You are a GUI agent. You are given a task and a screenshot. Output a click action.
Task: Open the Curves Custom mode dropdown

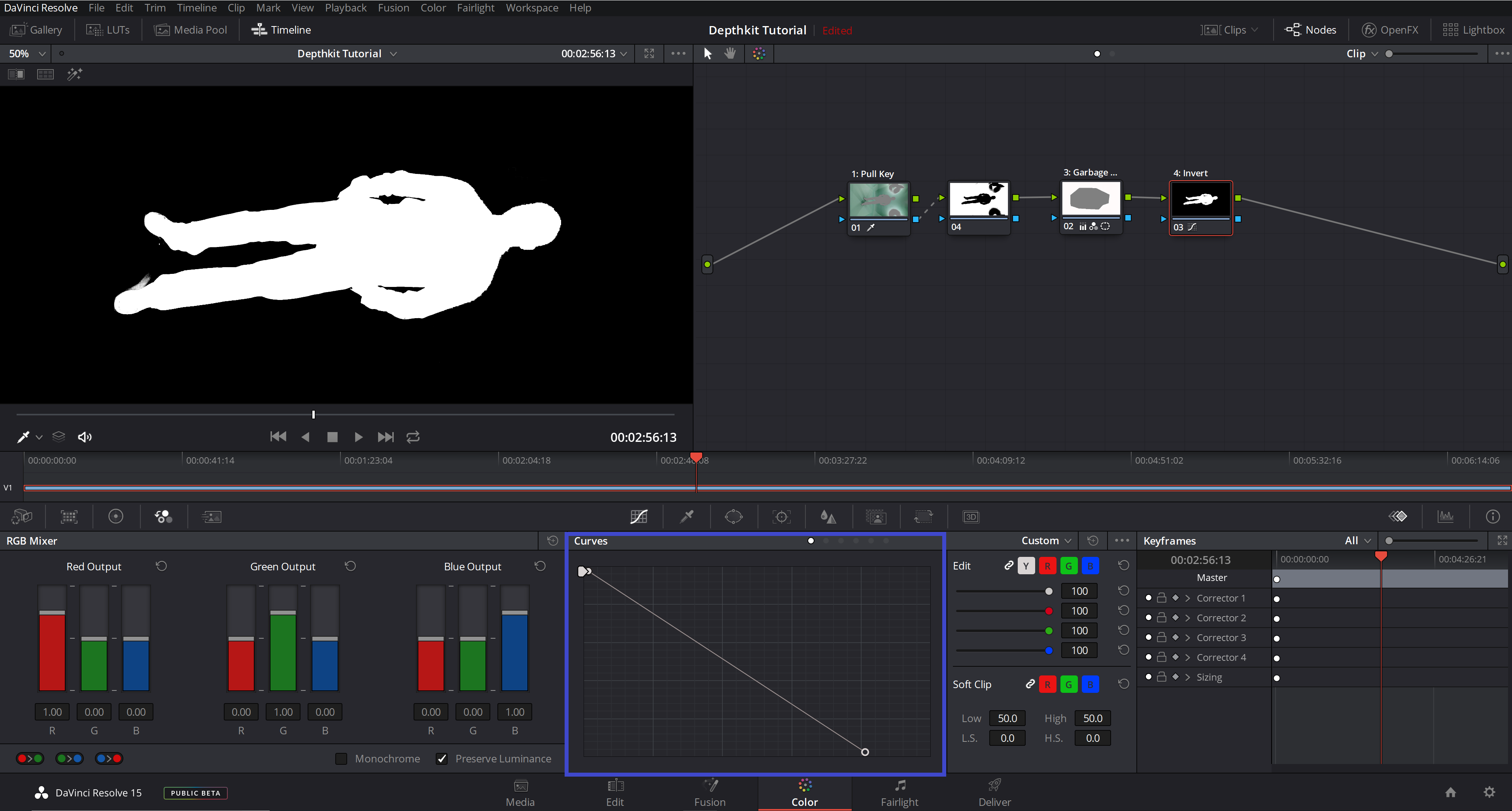click(x=1046, y=541)
